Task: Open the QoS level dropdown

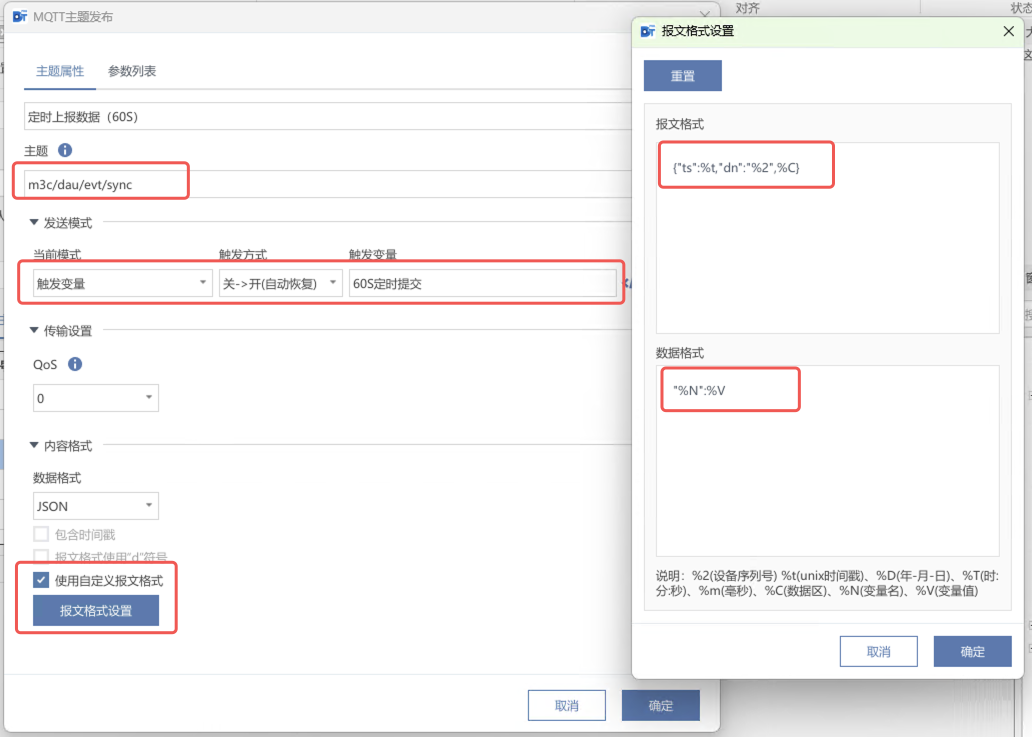Action: click(96, 398)
